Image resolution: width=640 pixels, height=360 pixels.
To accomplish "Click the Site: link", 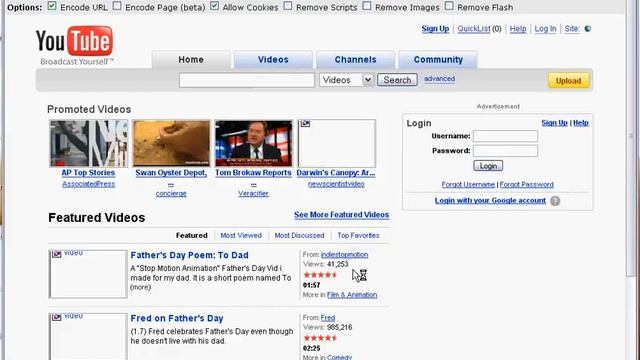I will click(x=572, y=29).
